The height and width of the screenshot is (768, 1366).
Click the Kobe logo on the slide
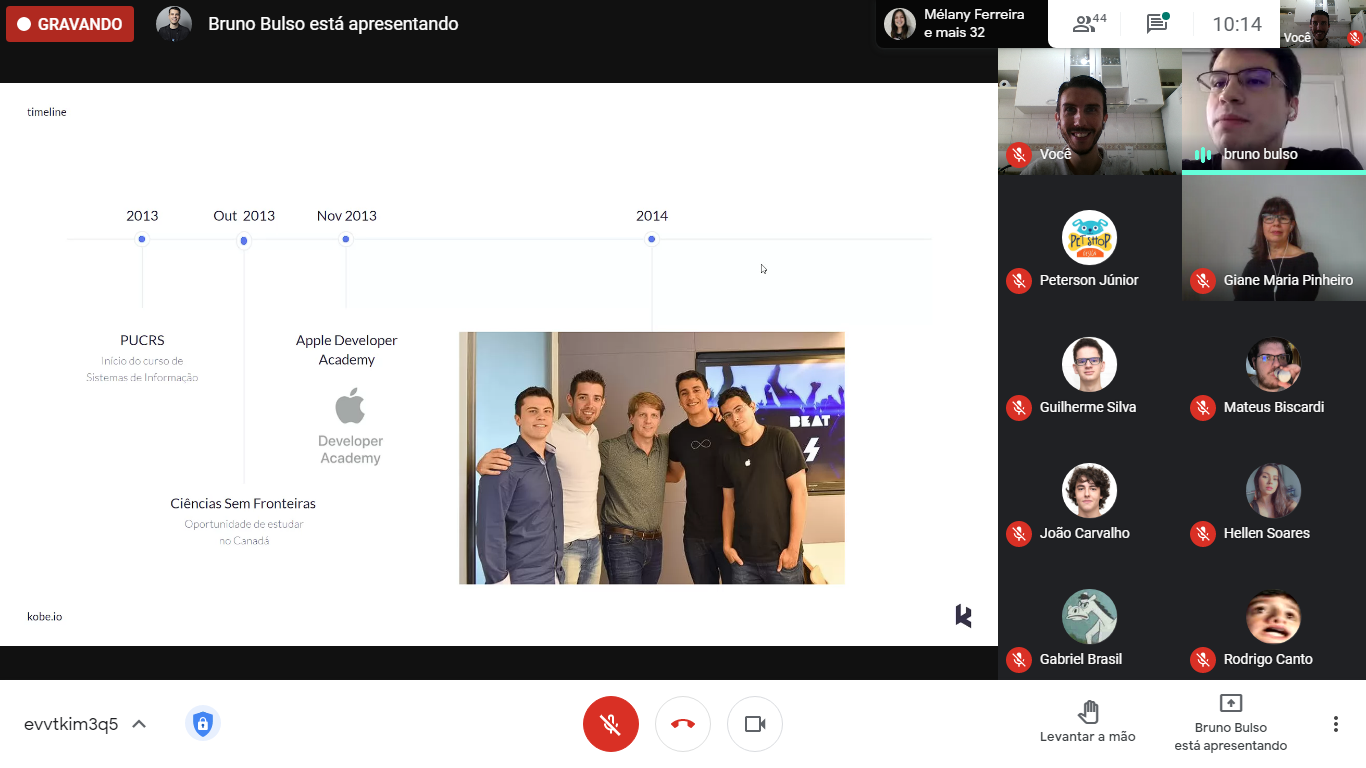point(963,616)
